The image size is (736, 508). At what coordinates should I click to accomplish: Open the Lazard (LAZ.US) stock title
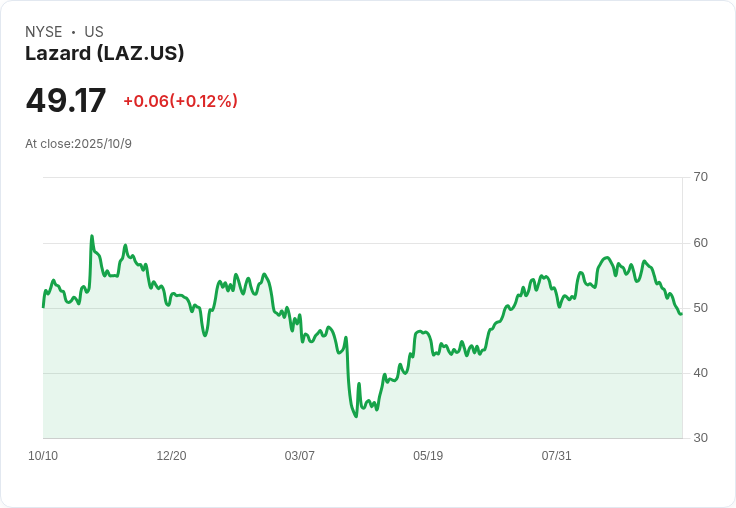[x=104, y=54]
